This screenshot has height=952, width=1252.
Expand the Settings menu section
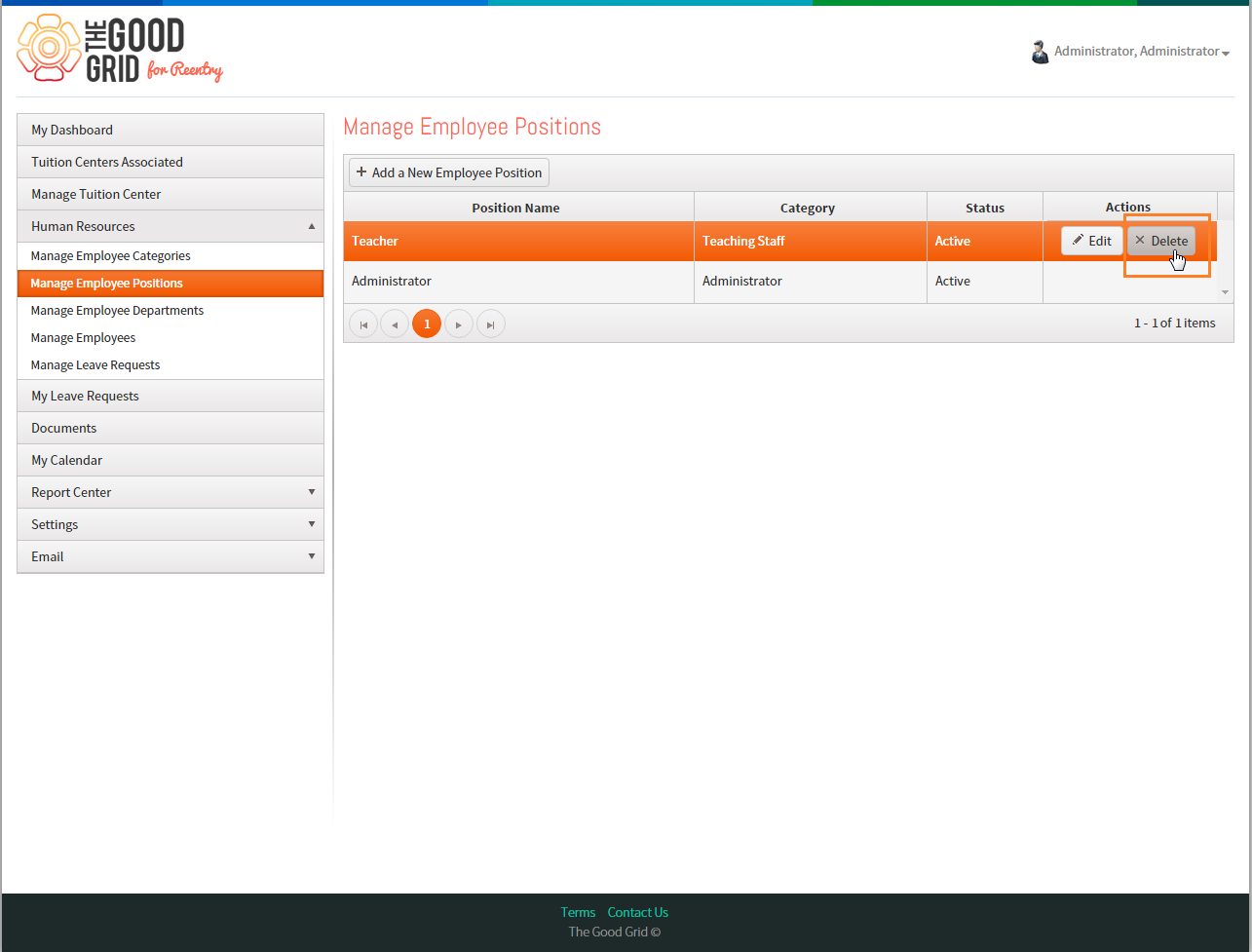pyautogui.click(x=171, y=524)
